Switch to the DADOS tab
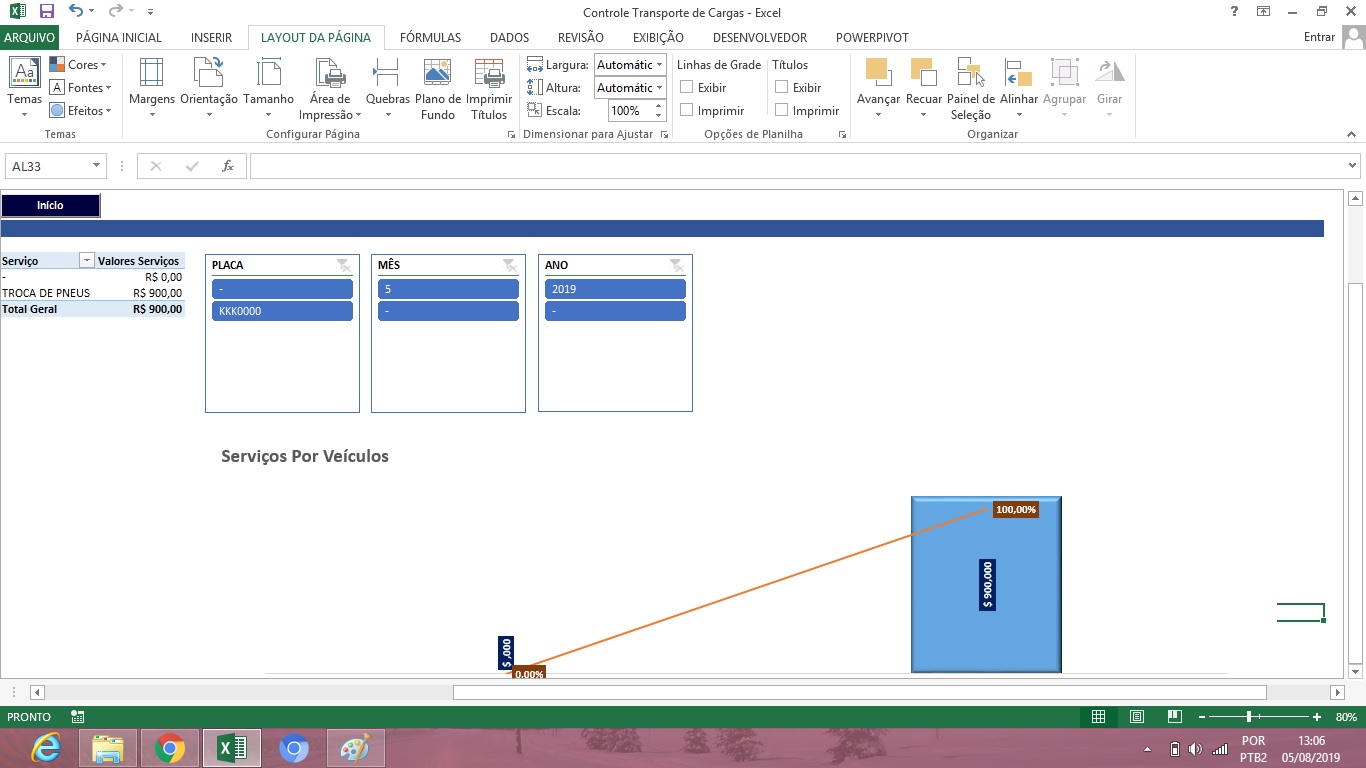 point(509,37)
